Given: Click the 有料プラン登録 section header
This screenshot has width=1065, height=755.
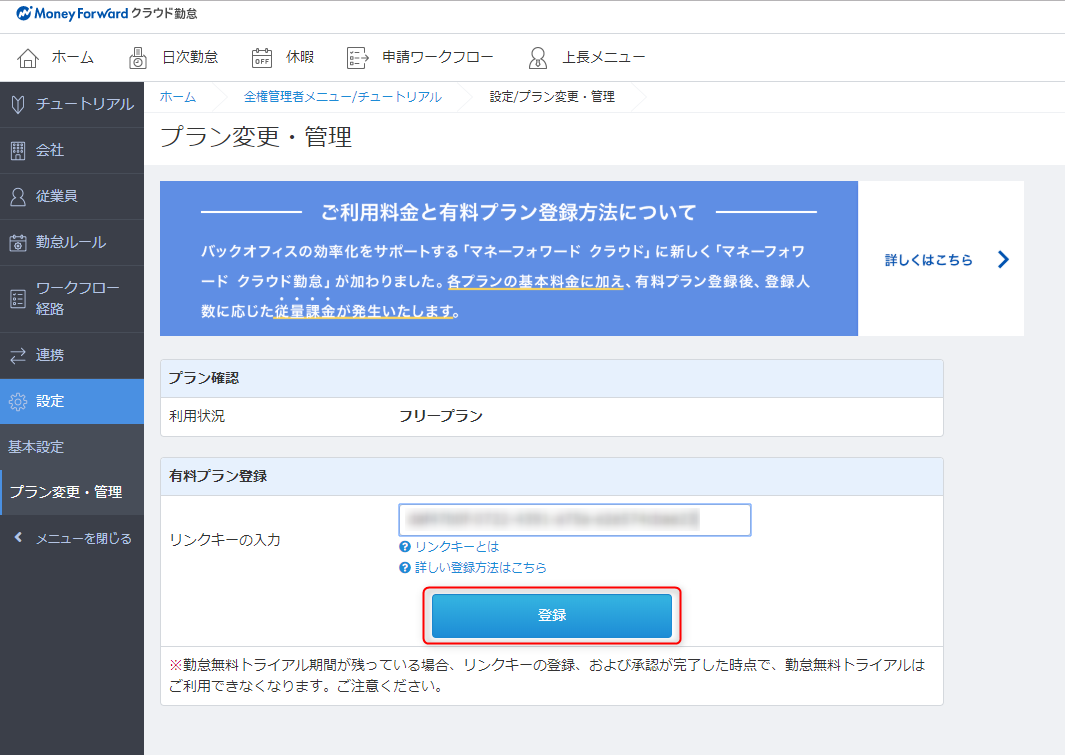Looking at the screenshot, I should point(552,477).
